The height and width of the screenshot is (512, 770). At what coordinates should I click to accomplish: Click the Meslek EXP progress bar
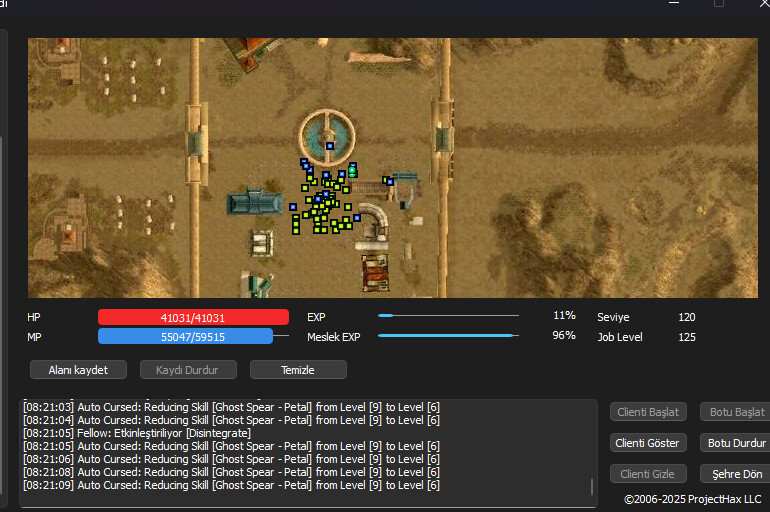(448, 336)
